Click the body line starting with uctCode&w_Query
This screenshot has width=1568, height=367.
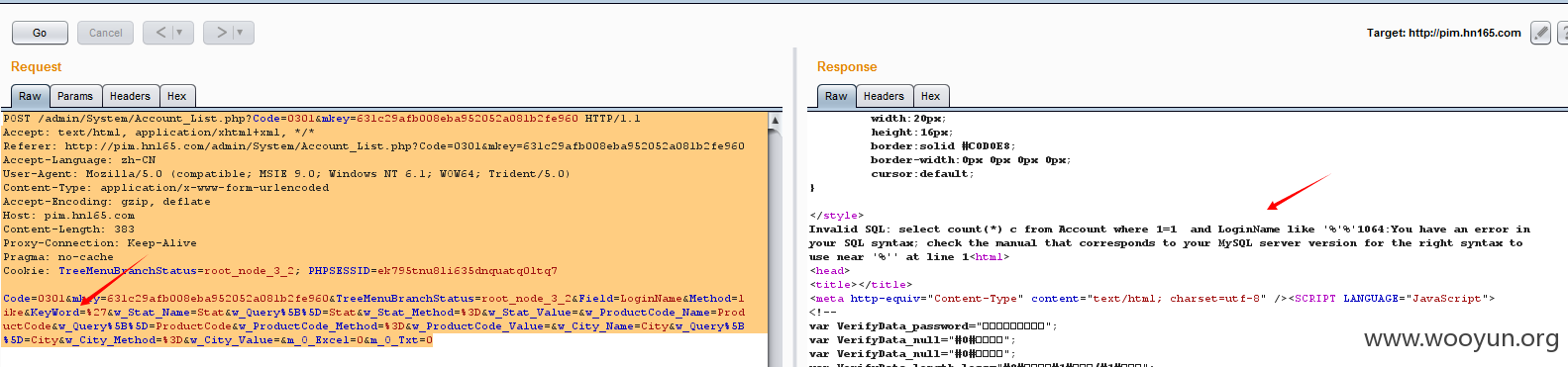click(373, 326)
